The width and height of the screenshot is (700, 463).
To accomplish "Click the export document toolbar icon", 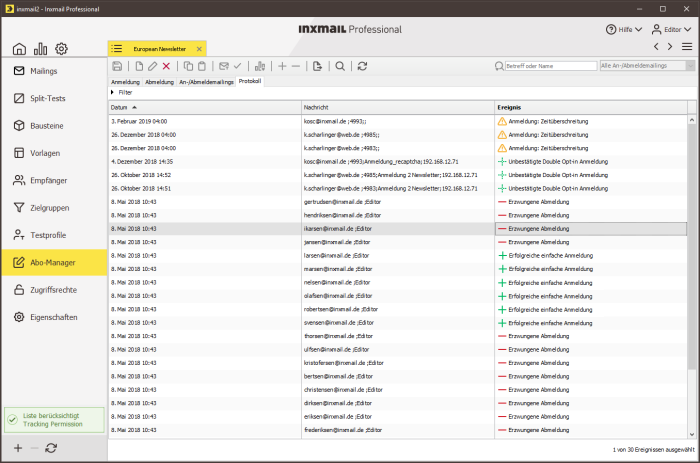I will [317, 66].
